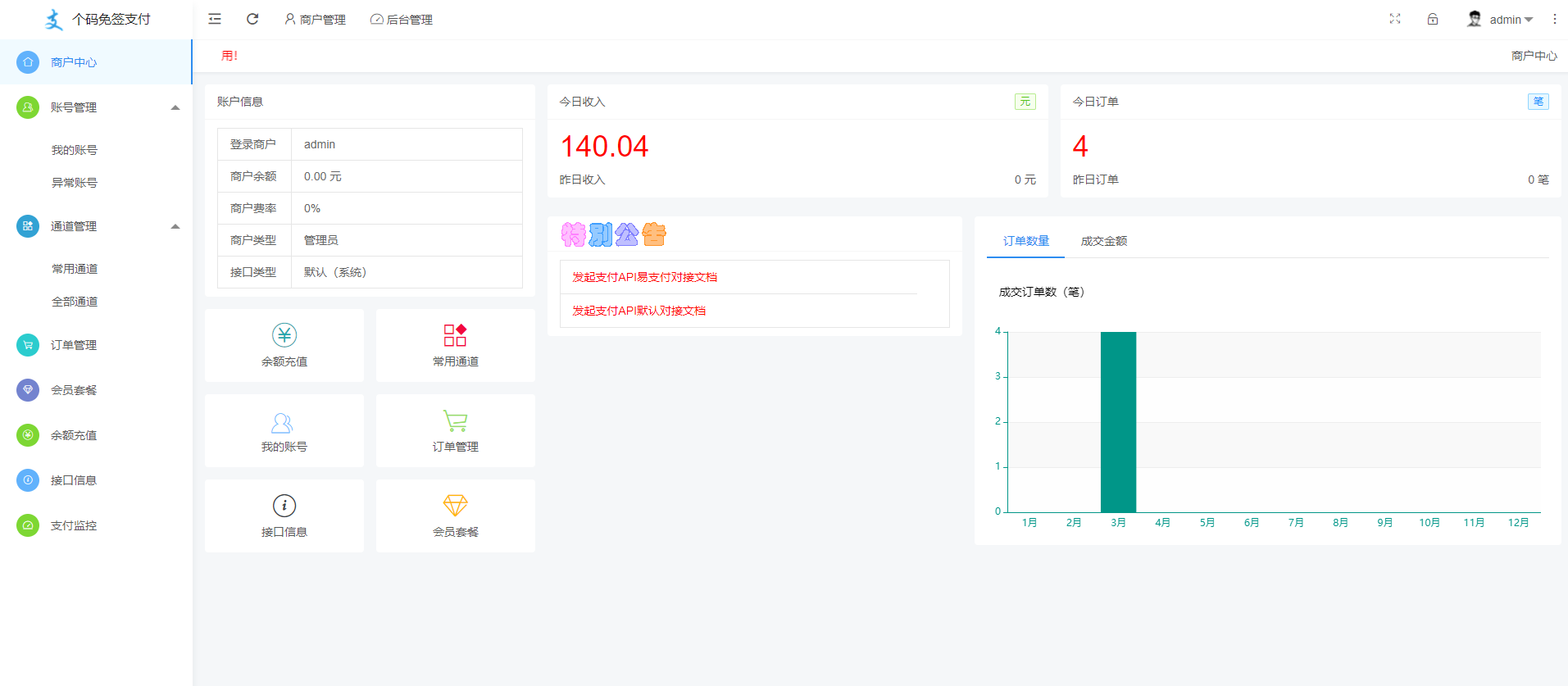Click the March bar in the chart

pyautogui.click(x=1118, y=422)
